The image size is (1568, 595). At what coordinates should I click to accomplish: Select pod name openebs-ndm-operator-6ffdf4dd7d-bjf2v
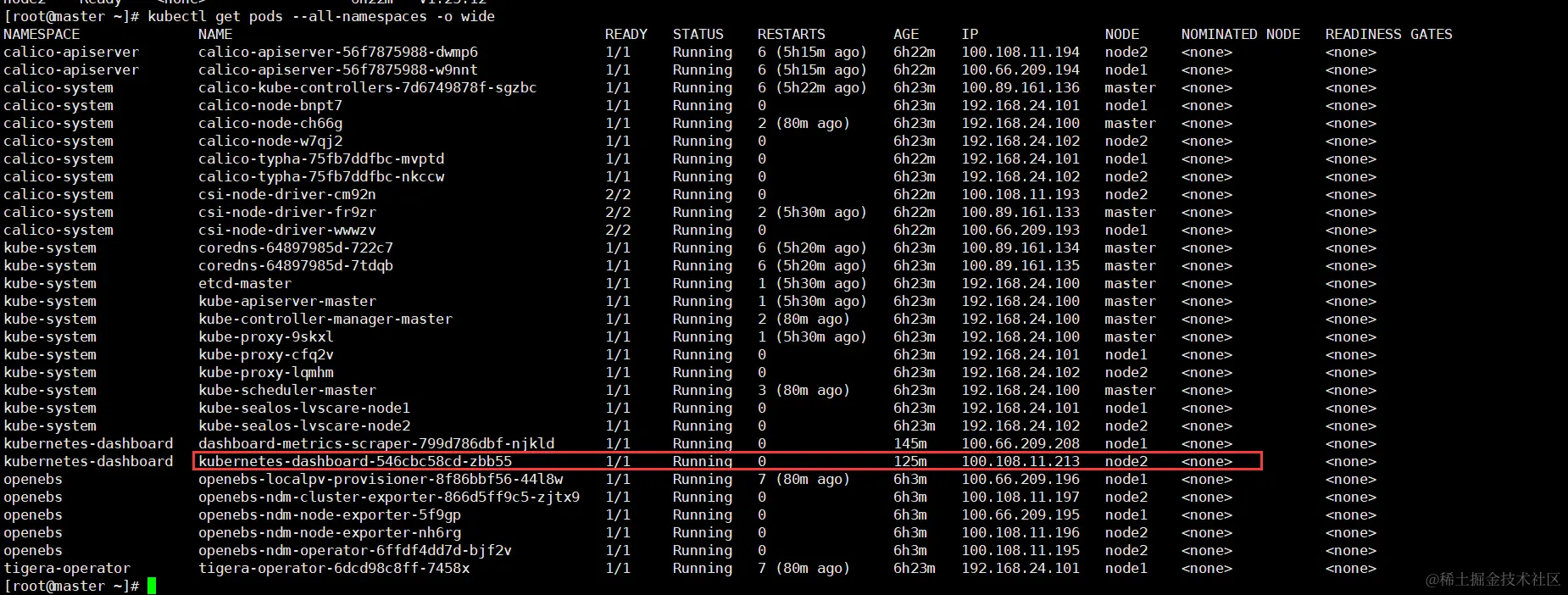point(355,550)
